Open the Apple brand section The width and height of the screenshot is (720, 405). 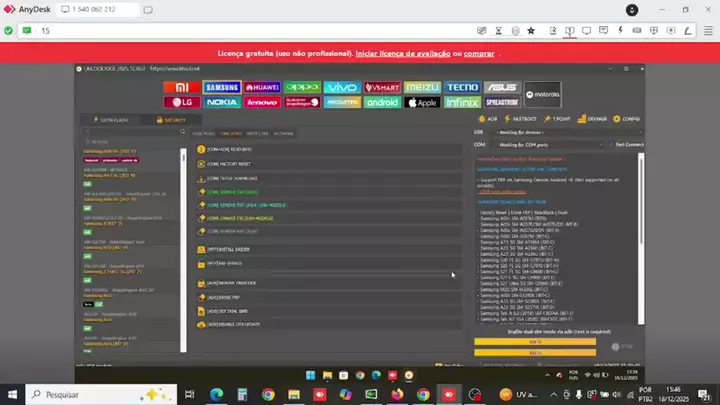[422, 102]
